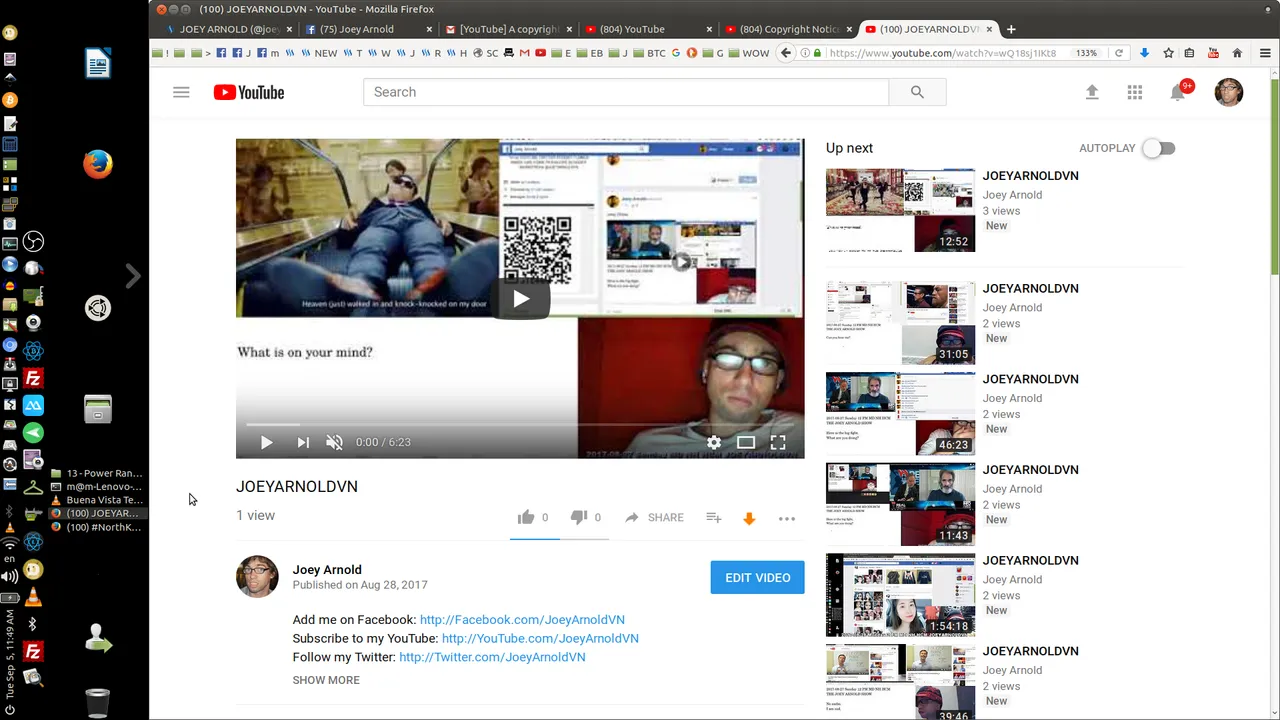Enter full screen mode in the player
The image size is (1280, 720).
[778, 442]
